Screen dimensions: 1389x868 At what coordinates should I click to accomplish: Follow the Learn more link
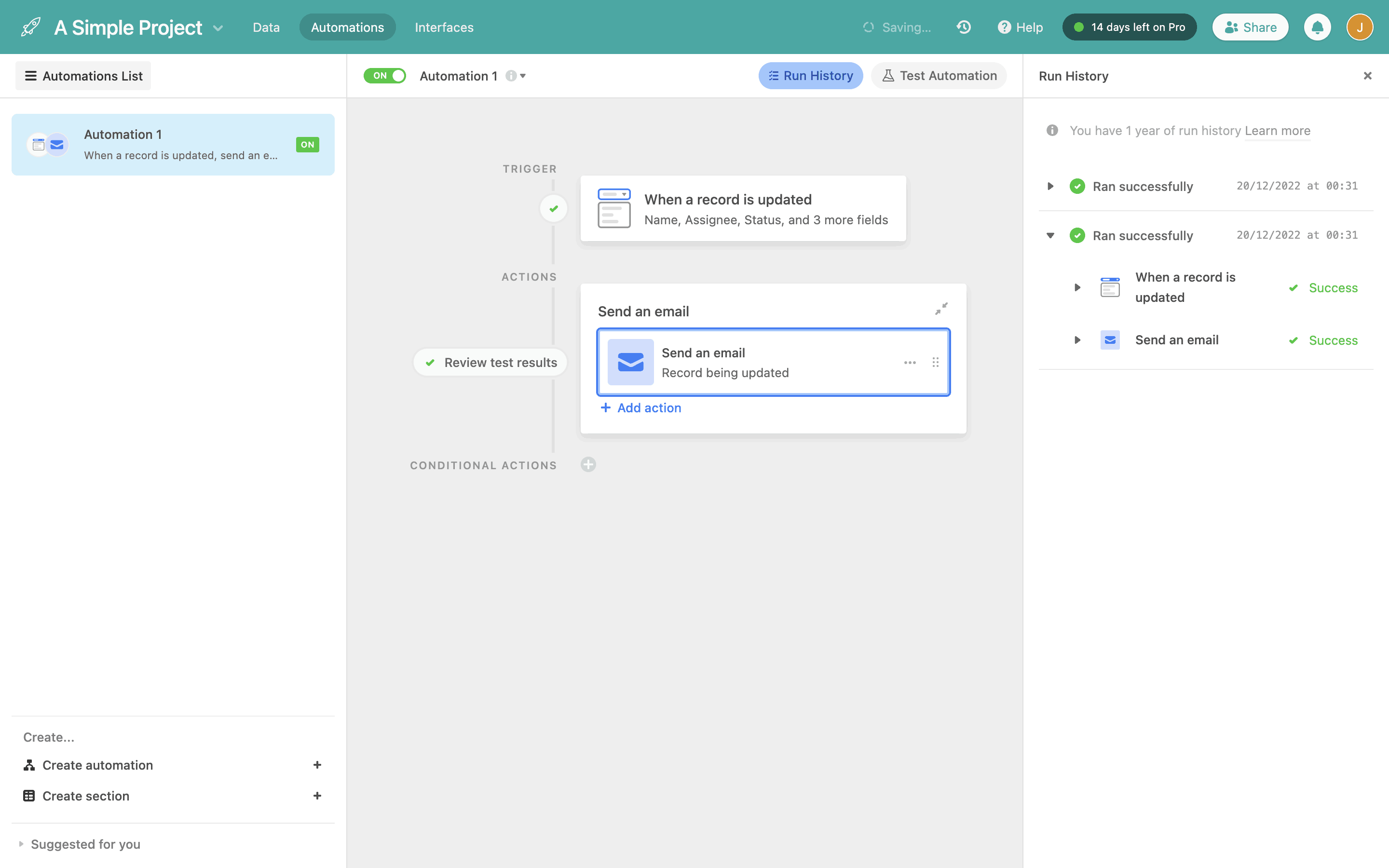[x=1278, y=131]
